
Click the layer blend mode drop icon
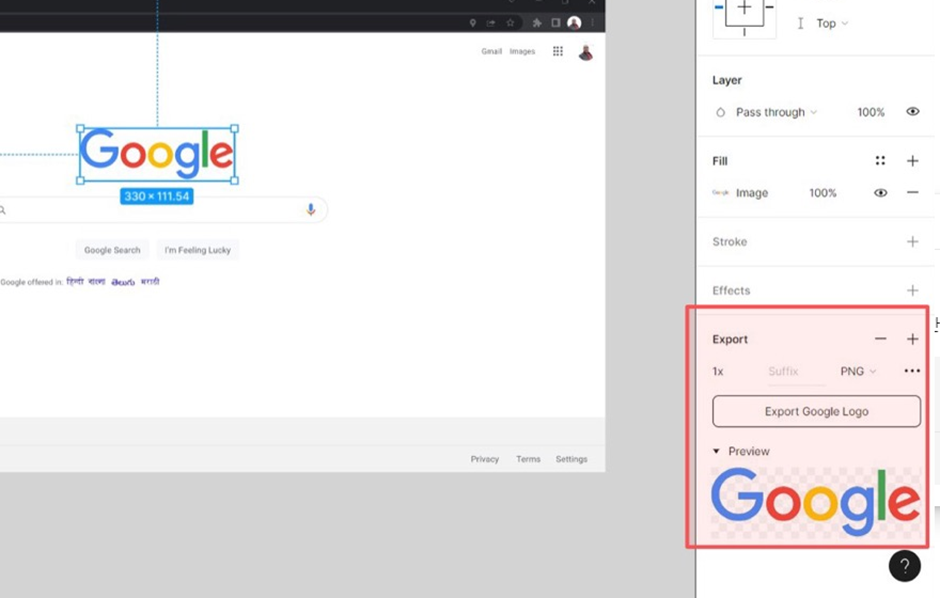(721, 112)
